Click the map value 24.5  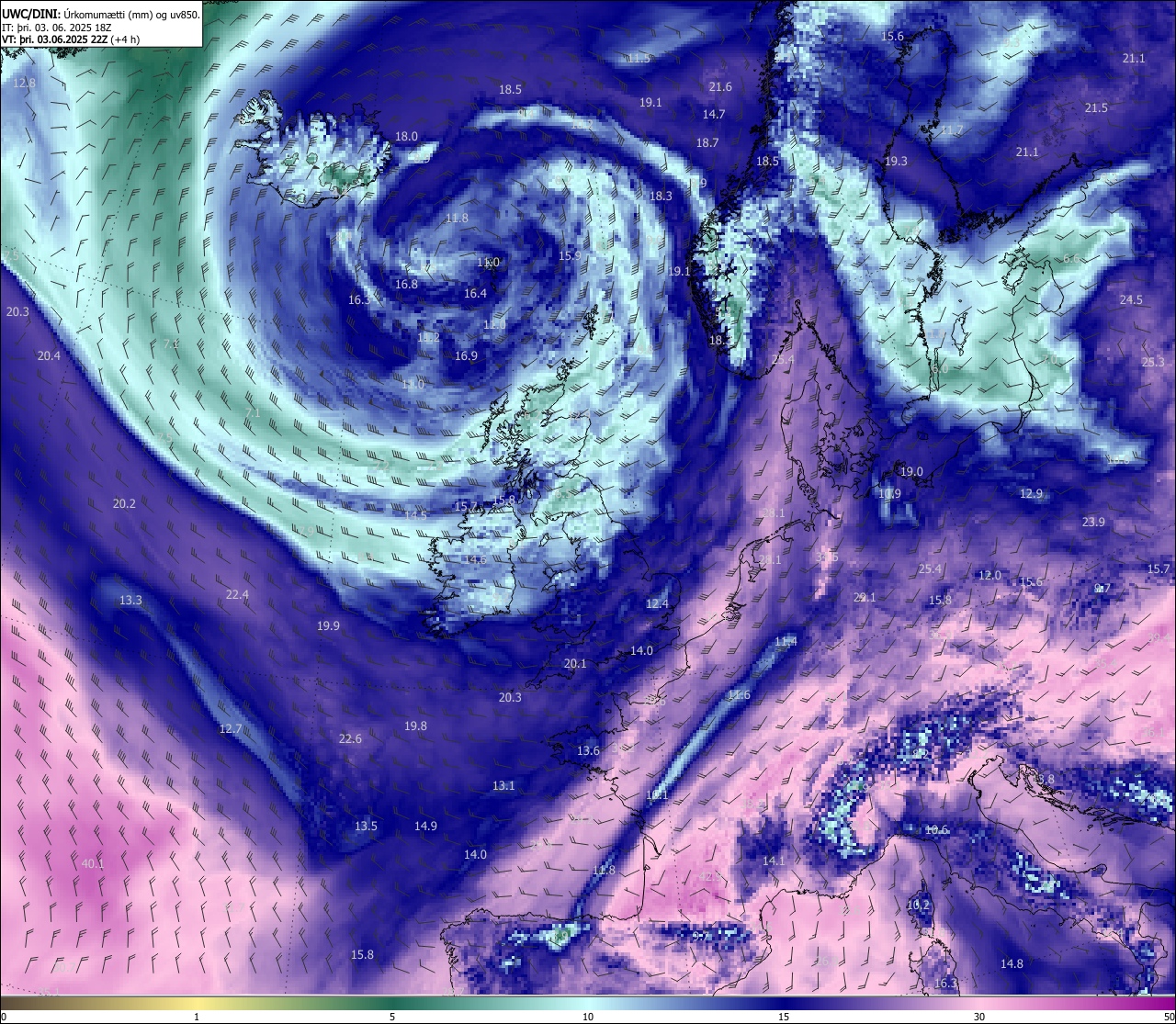[1131, 300]
